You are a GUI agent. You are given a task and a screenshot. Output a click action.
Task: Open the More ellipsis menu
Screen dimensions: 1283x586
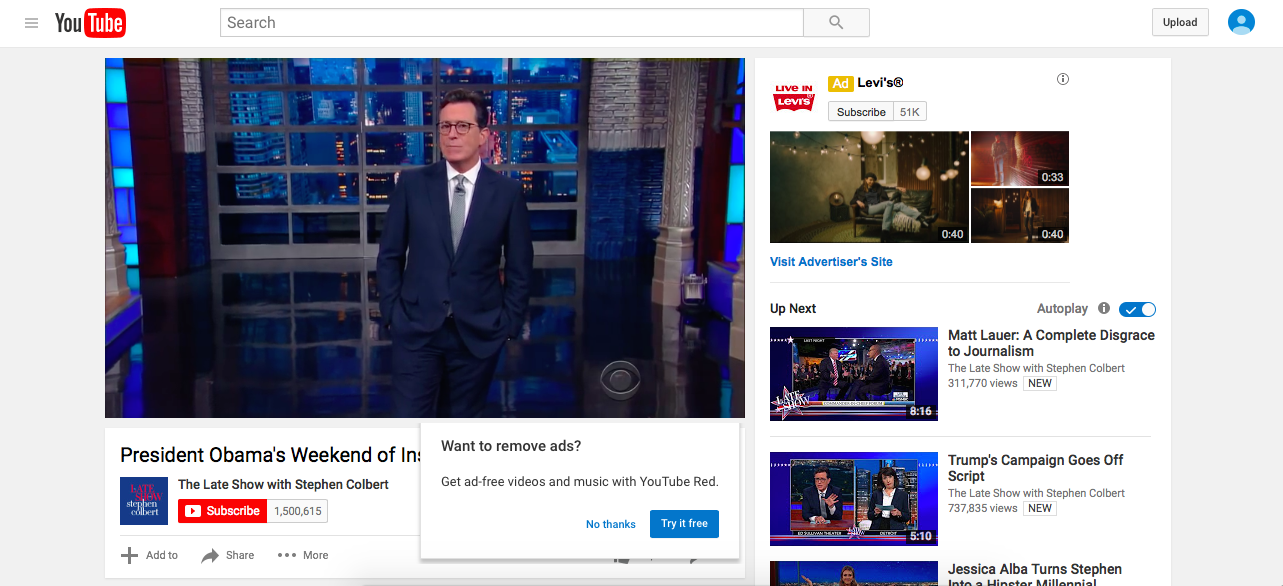tap(287, 555)
